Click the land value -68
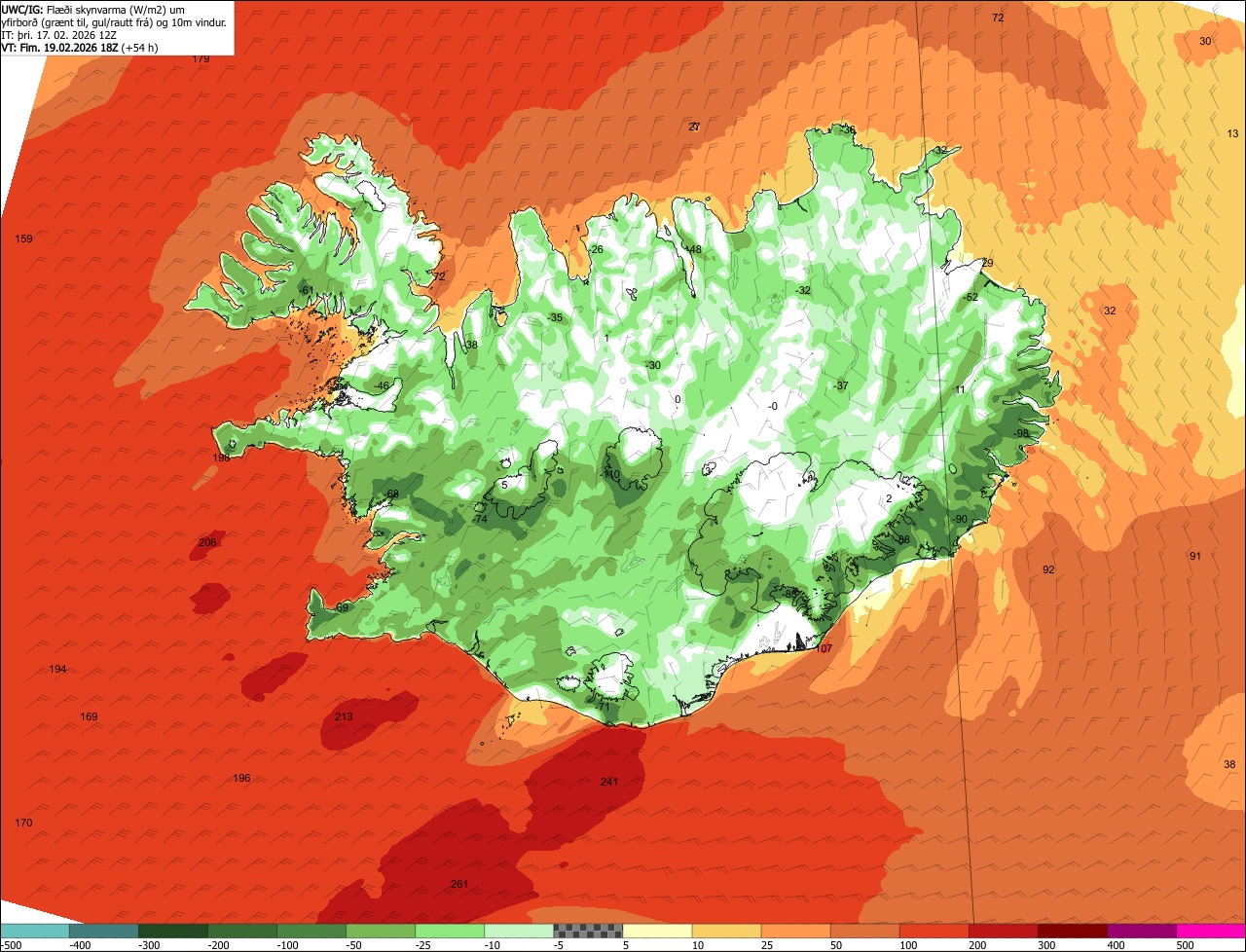Image resolution: width=1246 pixels, height=952 pixels. click(x=391, y=494)
